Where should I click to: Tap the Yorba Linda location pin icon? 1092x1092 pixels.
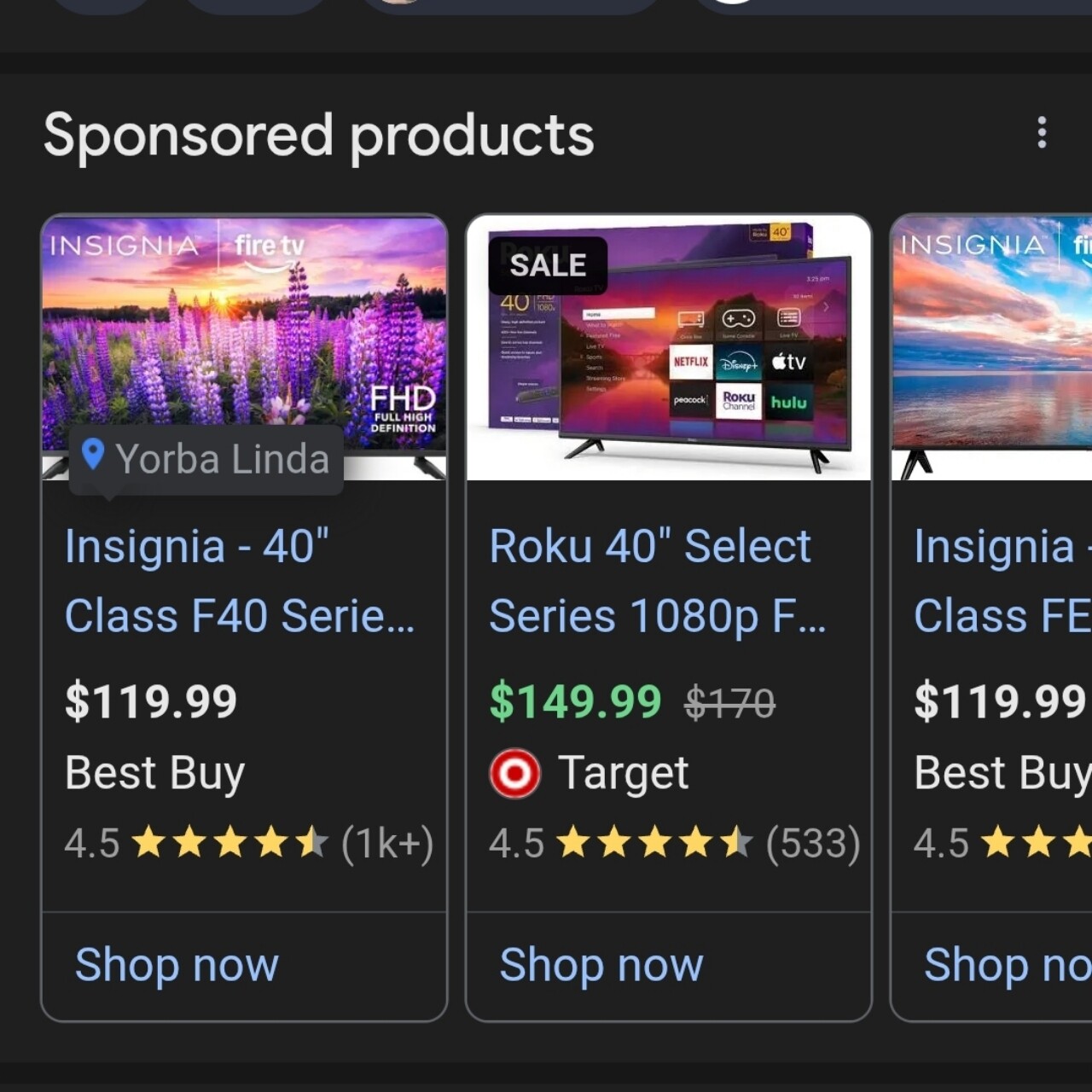tap(93, 456)
